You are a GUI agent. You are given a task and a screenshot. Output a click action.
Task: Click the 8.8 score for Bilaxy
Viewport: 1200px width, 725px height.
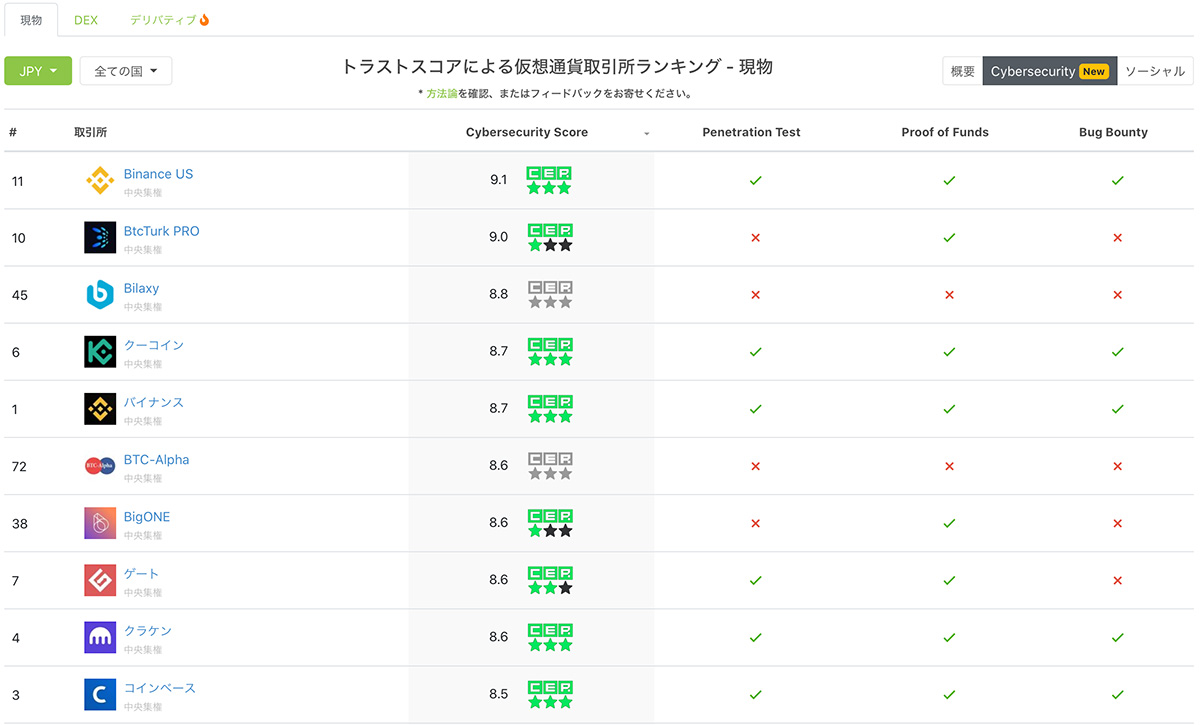point(499,294)
